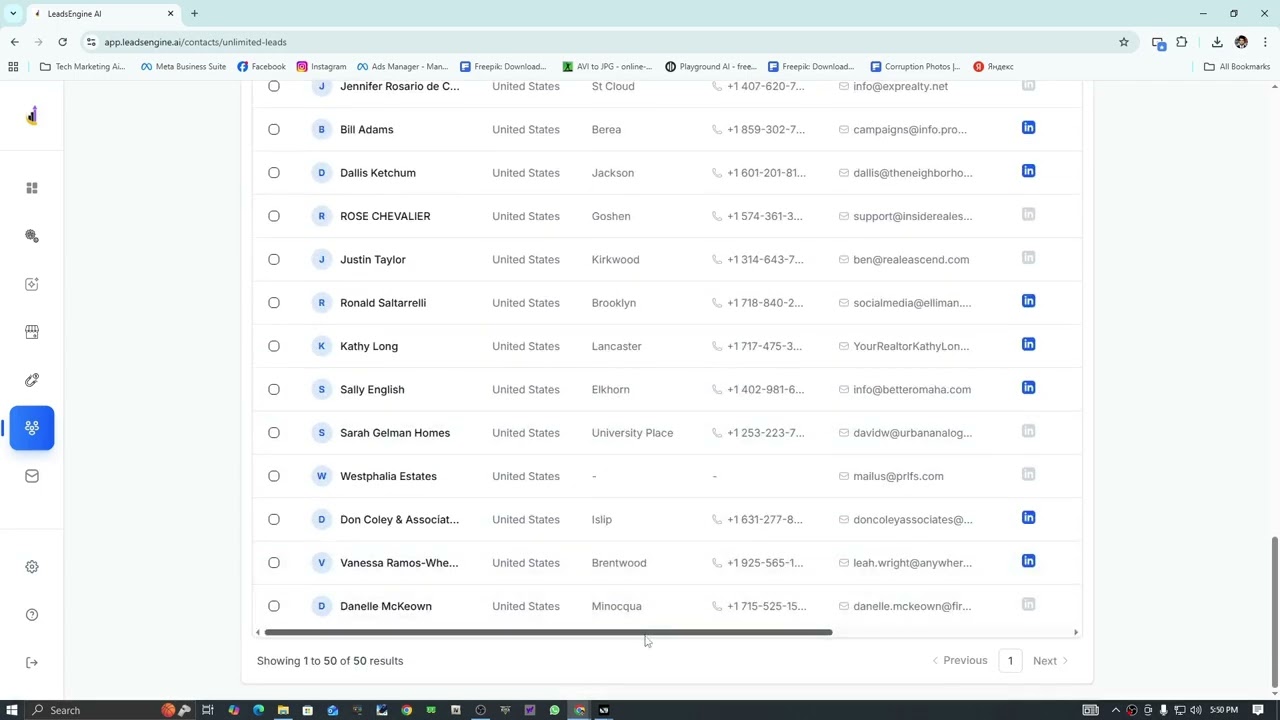Open the Windows Start menu

coord(12,710)
